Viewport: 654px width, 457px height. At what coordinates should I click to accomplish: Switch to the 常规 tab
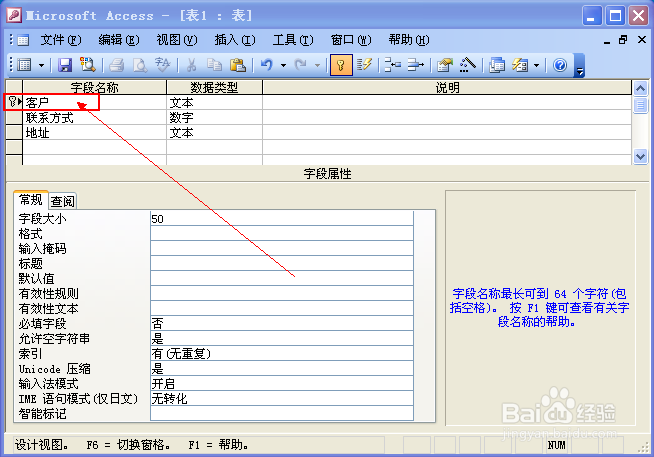pos(31,200)
